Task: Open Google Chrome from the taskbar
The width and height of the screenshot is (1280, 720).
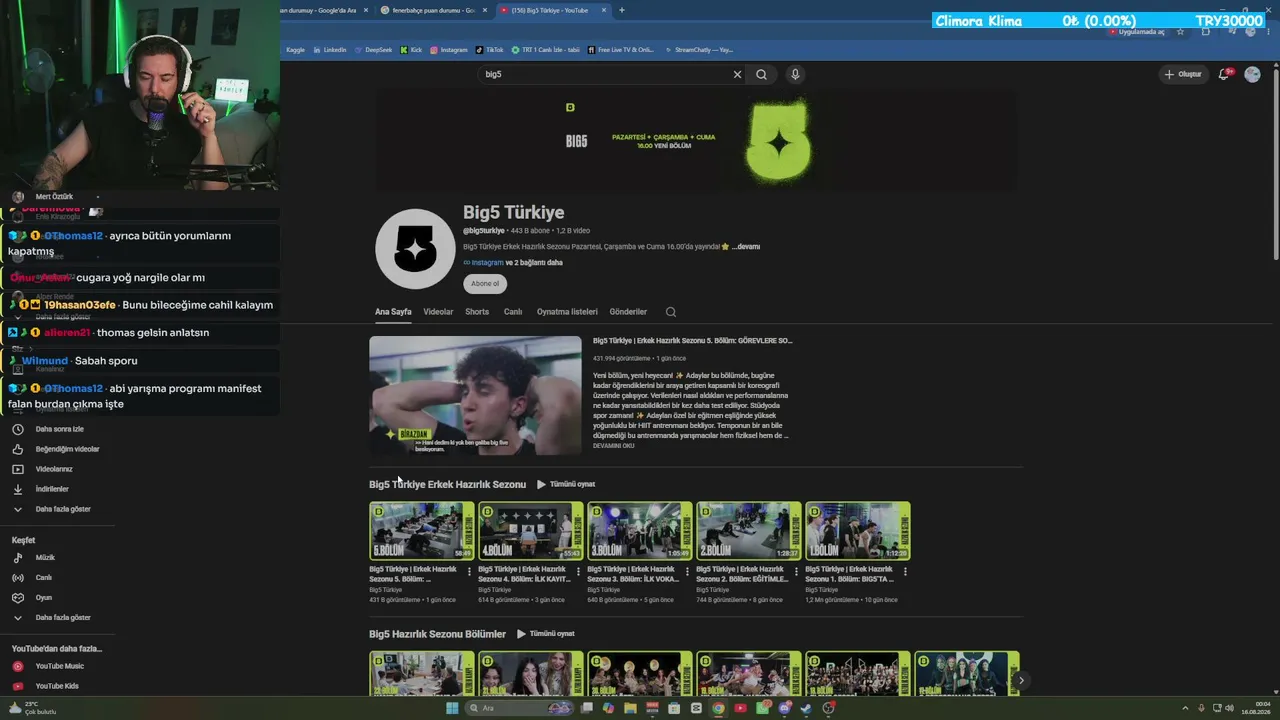Action: 718,708
